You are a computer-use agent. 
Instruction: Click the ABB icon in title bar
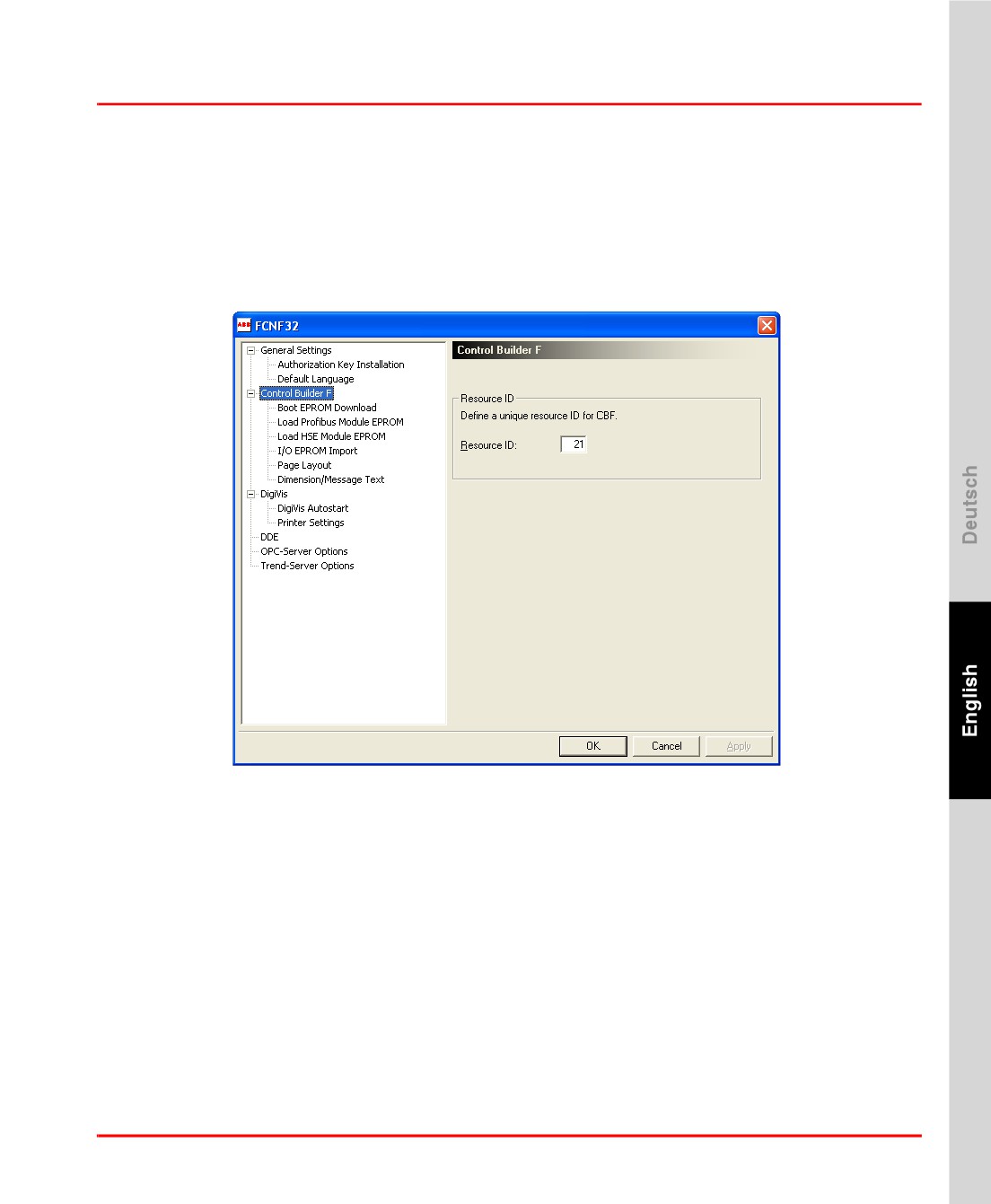click(x=244, y=326)
